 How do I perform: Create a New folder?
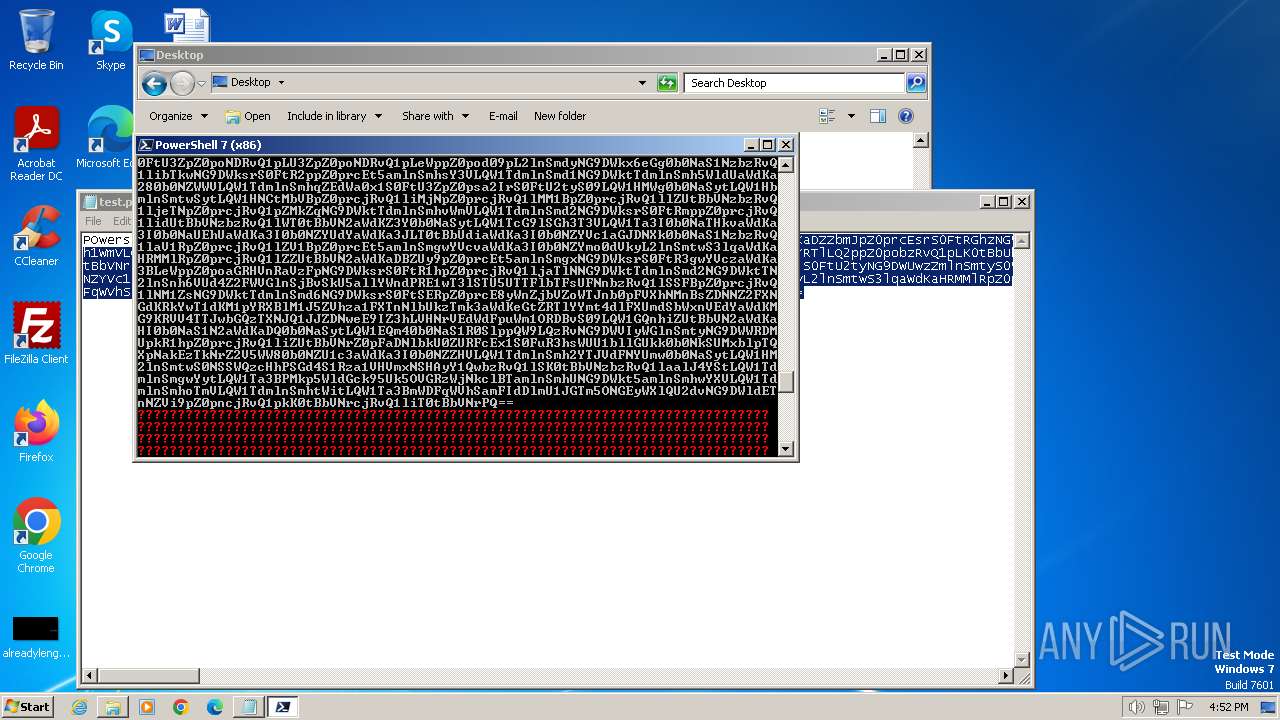(x=560, y=116)
